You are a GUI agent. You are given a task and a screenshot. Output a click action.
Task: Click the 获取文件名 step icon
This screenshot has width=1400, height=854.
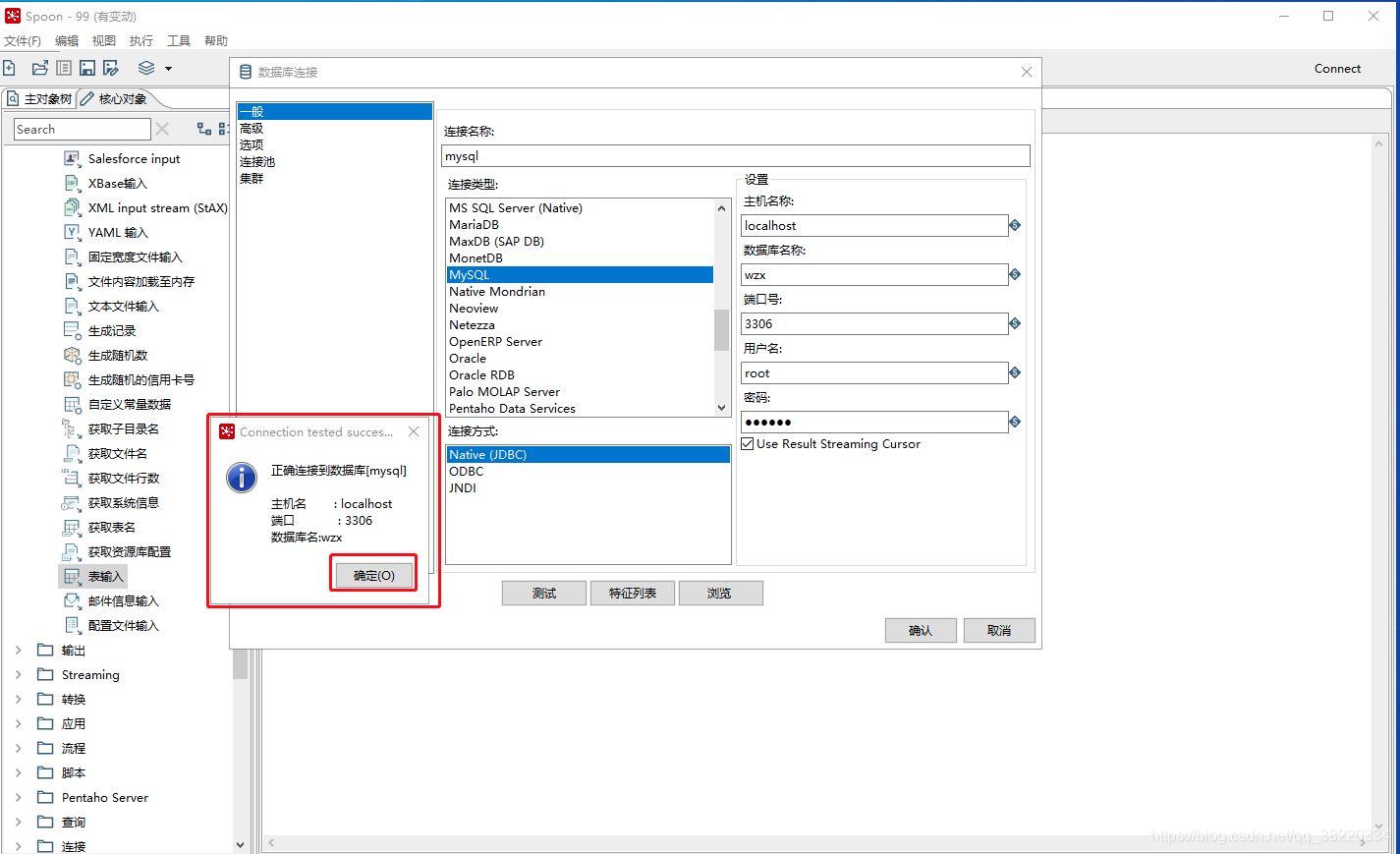coord(72,453)
